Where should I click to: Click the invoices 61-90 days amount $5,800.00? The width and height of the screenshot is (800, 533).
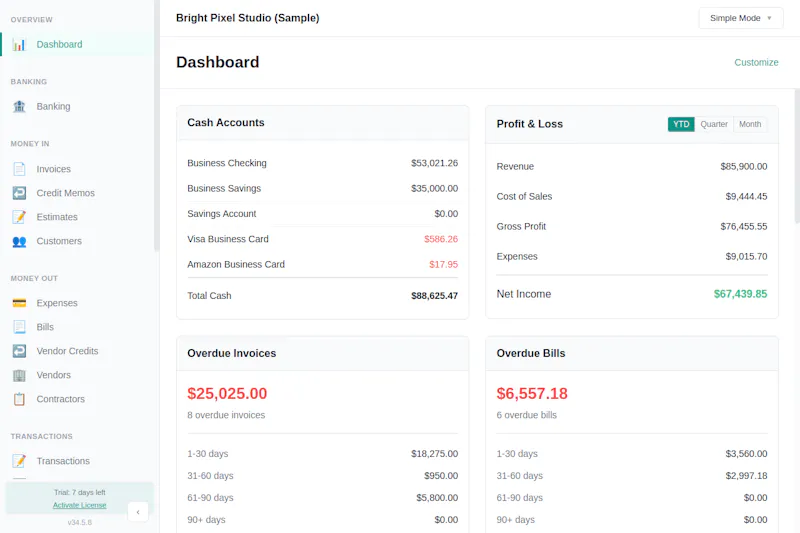click(x=437, y=497)
